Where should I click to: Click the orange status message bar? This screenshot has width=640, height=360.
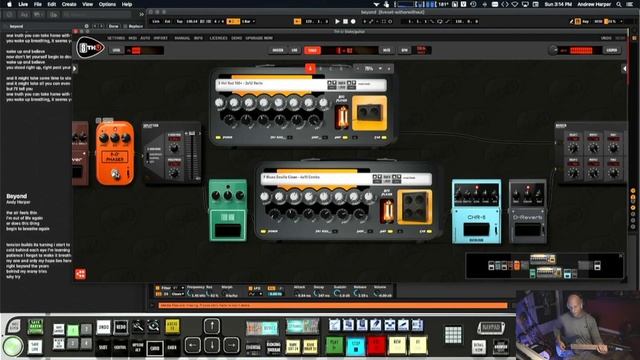point(333,305)
